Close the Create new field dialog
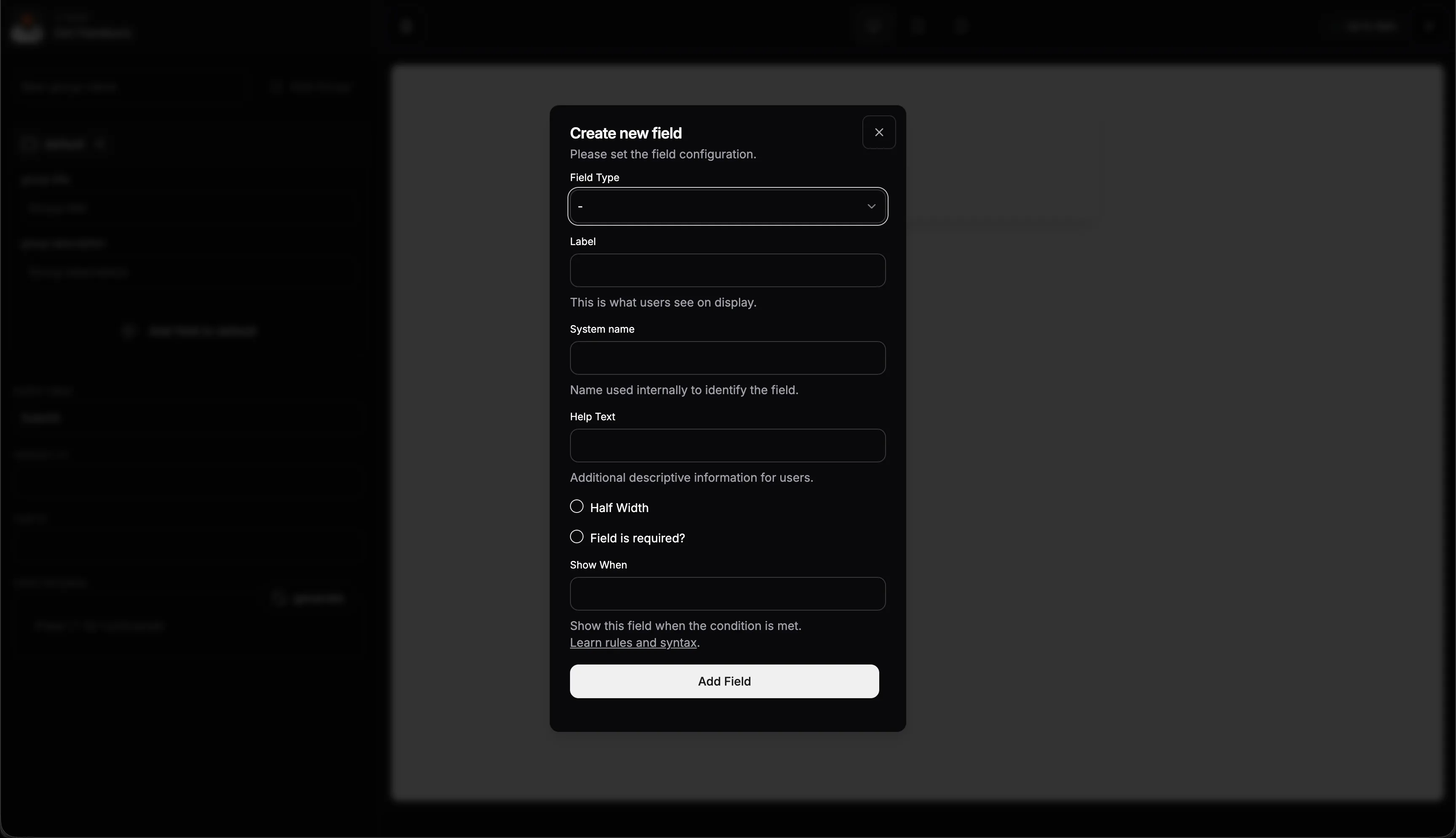Image resolution: width=1456 pixels, height=838 pixels. (878, 132)
